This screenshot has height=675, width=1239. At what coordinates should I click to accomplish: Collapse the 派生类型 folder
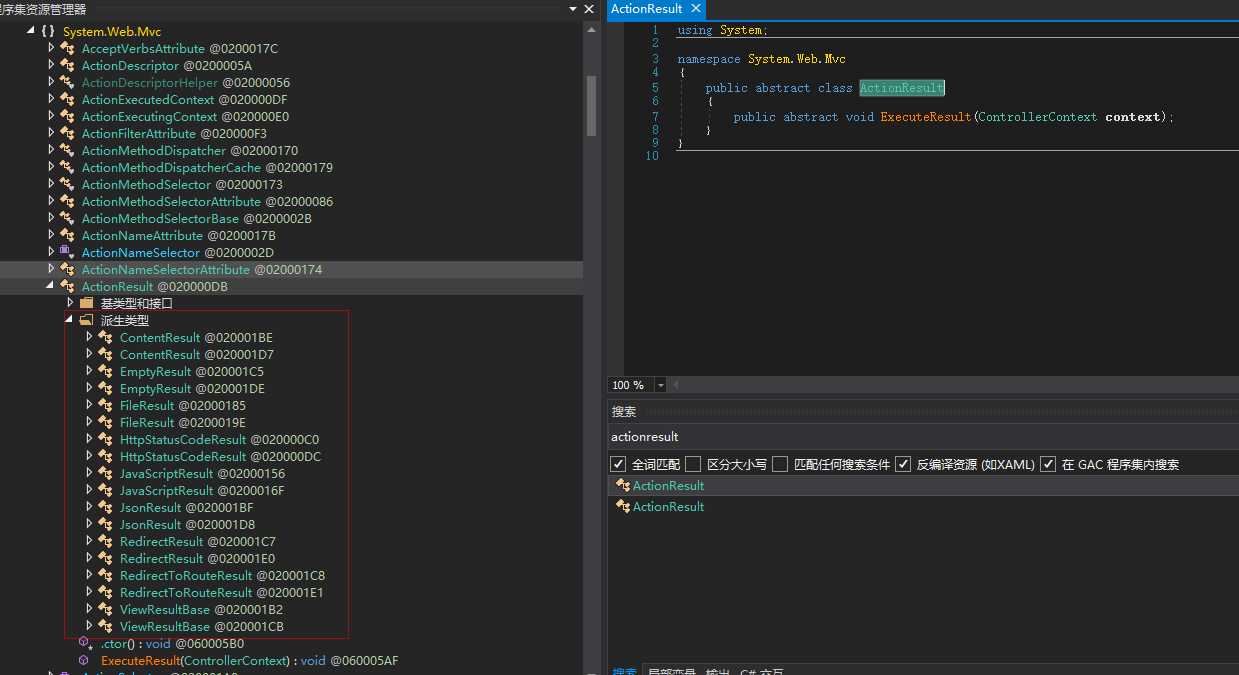[x=70, y=320]
